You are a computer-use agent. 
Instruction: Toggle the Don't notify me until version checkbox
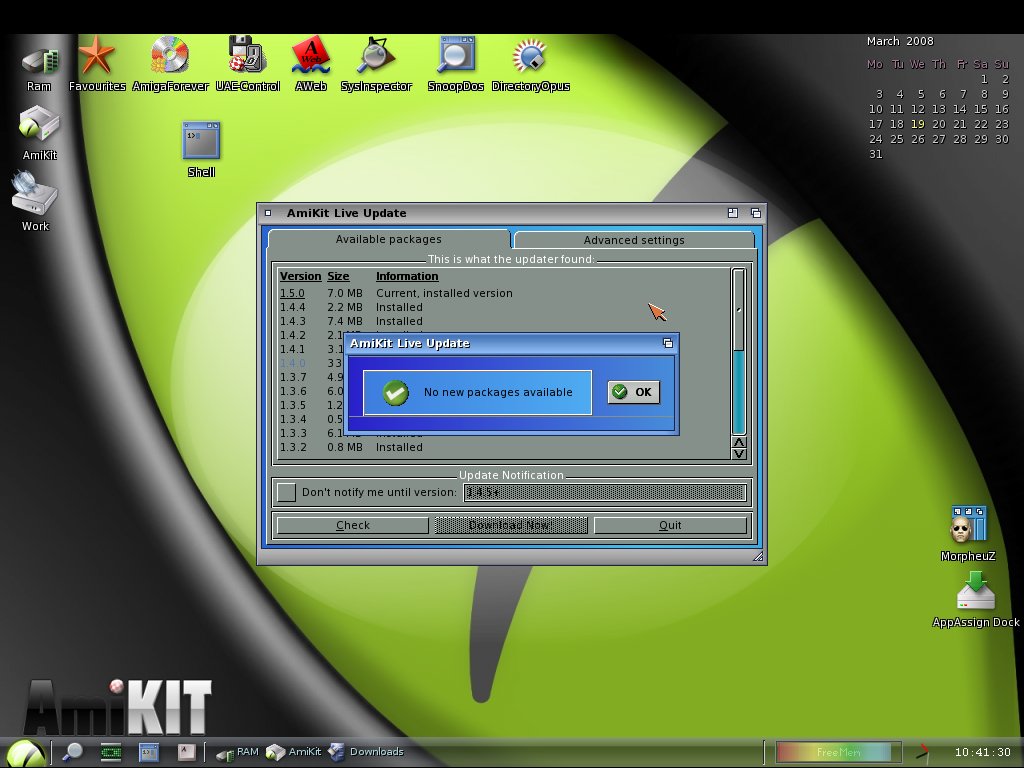[x=286, y=492]
